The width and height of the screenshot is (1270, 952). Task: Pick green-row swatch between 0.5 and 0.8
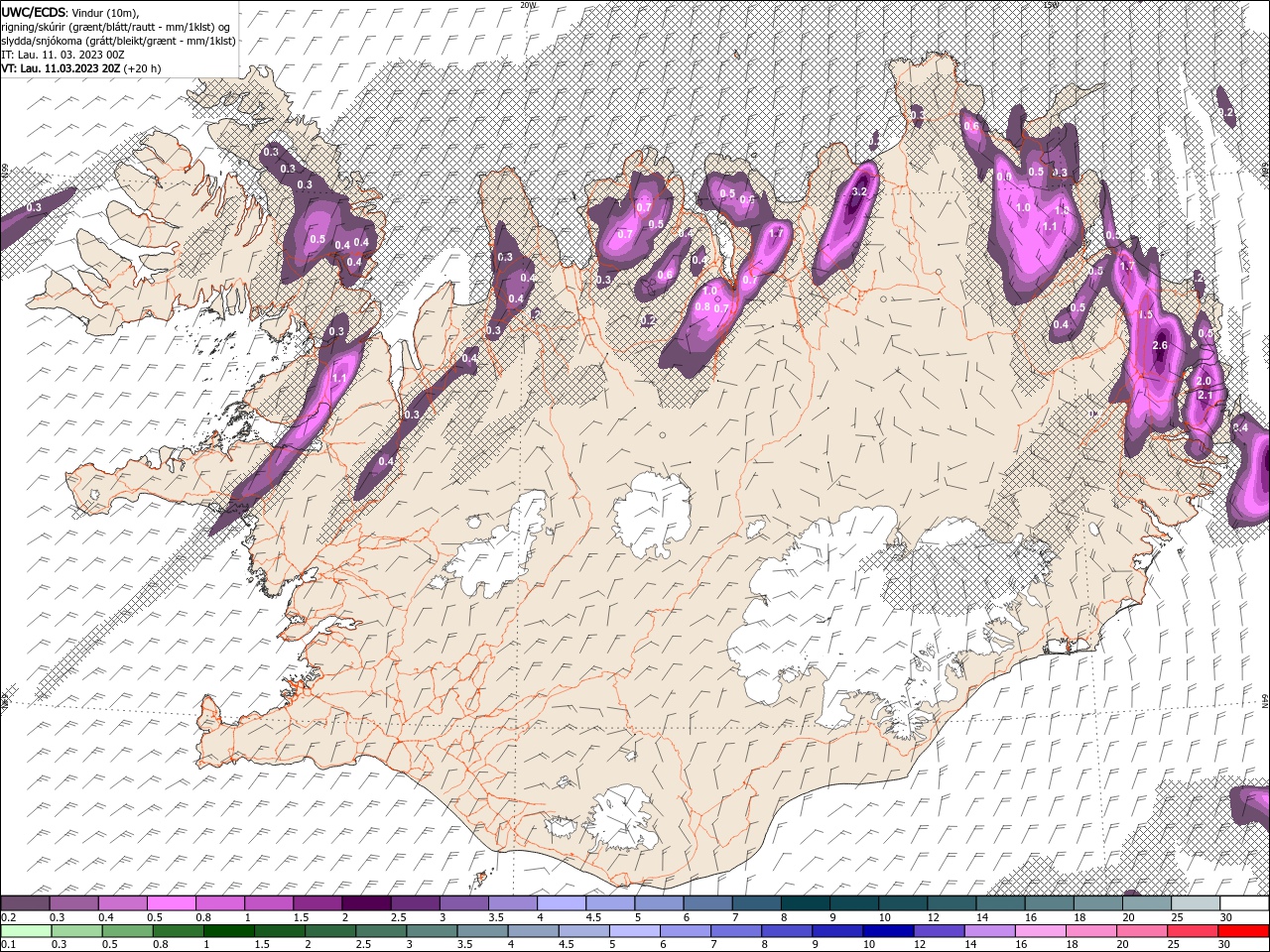(x=127, y=931)
